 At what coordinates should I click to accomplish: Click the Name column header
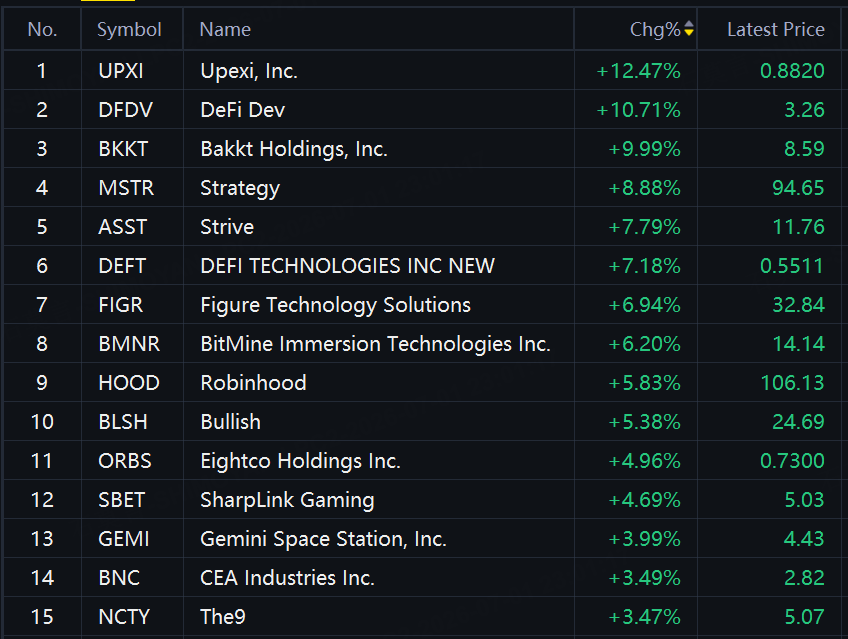pos(225,29)
